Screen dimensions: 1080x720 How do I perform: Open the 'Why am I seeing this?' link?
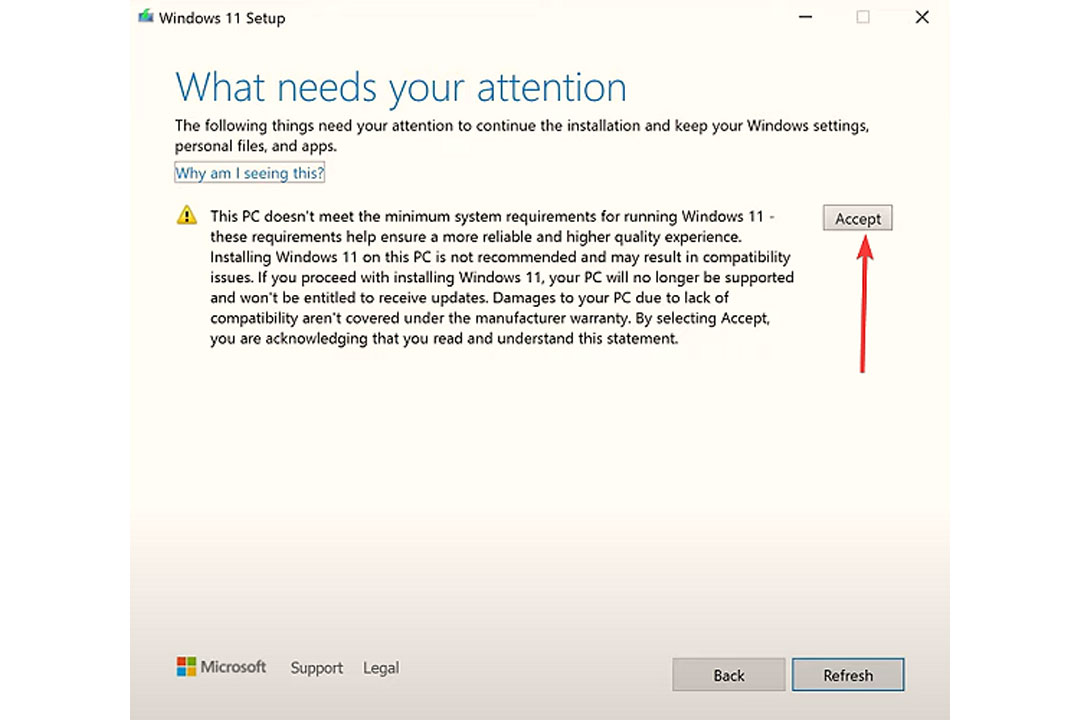point(249,173)
